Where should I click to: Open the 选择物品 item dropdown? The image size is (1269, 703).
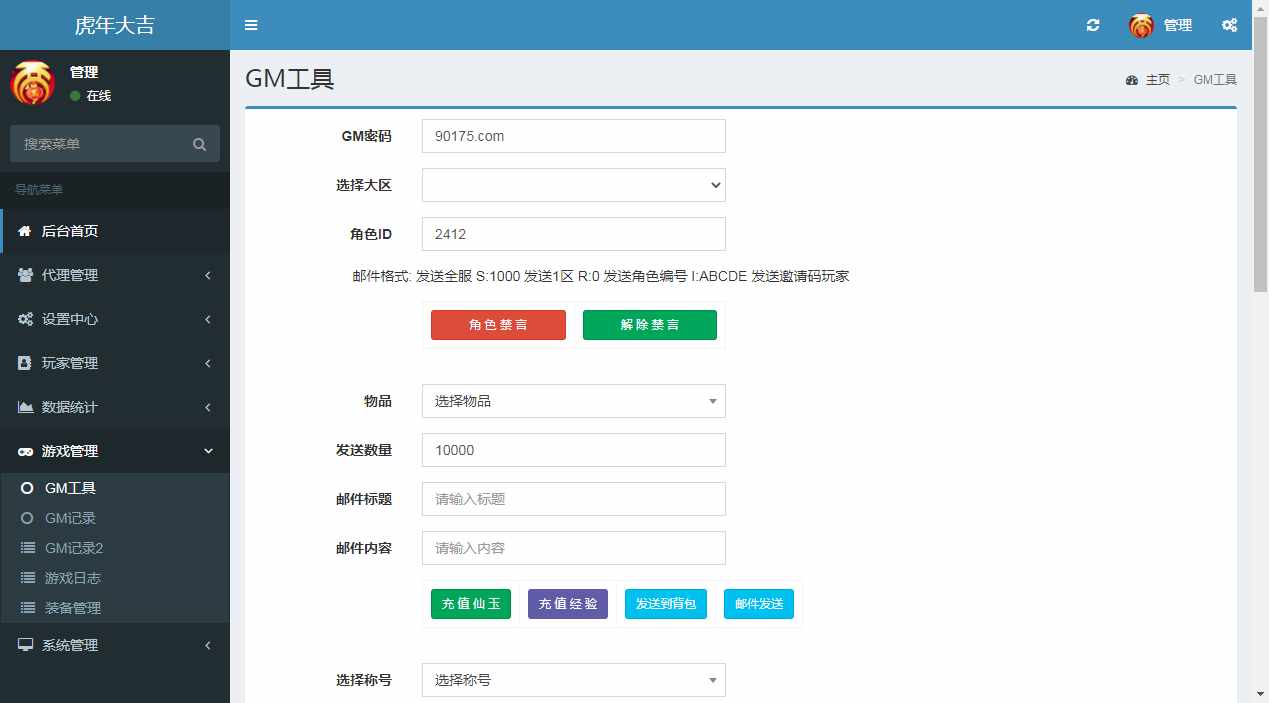click(573, 401)
